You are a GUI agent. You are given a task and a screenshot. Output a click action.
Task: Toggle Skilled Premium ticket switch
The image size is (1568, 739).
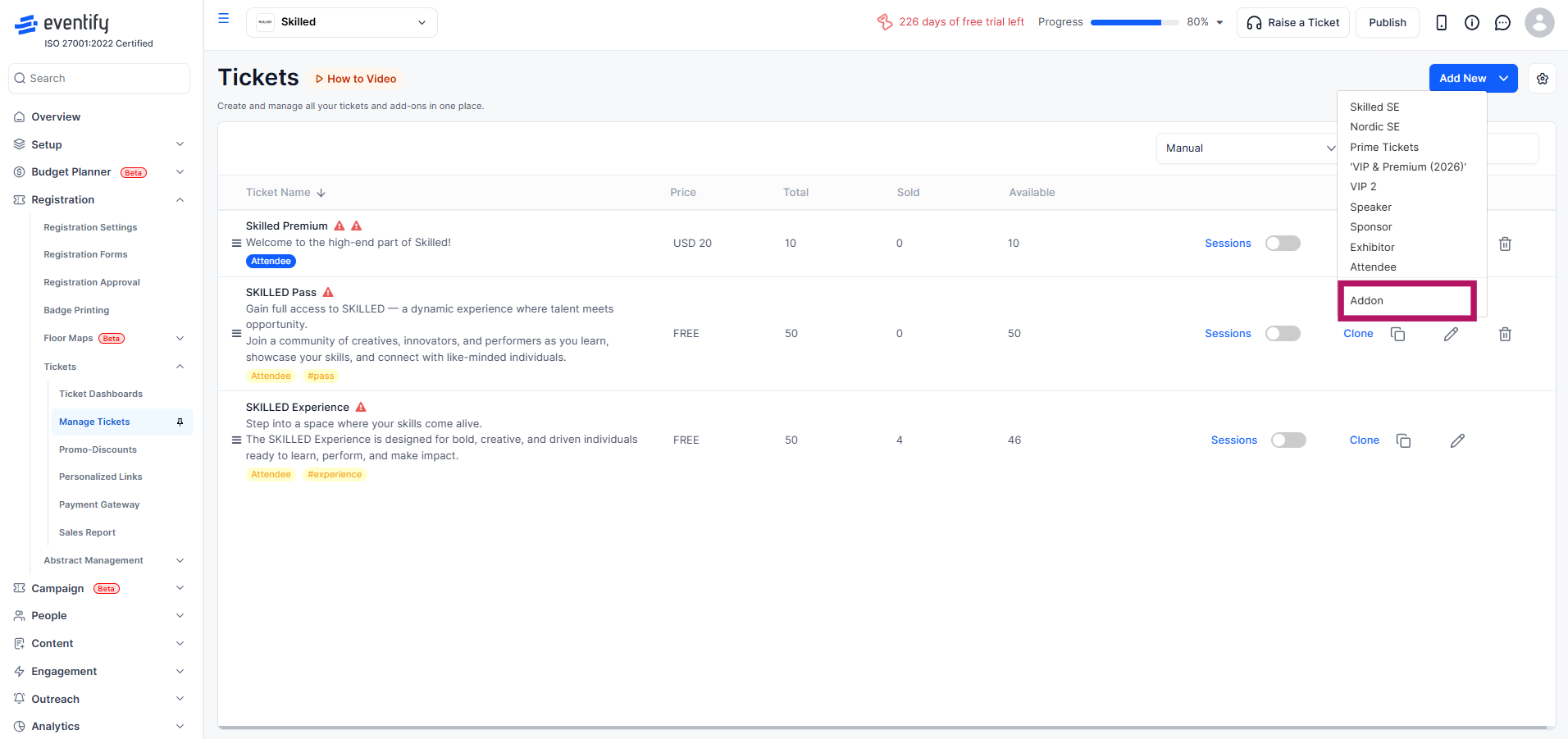tap(1283, 244)
